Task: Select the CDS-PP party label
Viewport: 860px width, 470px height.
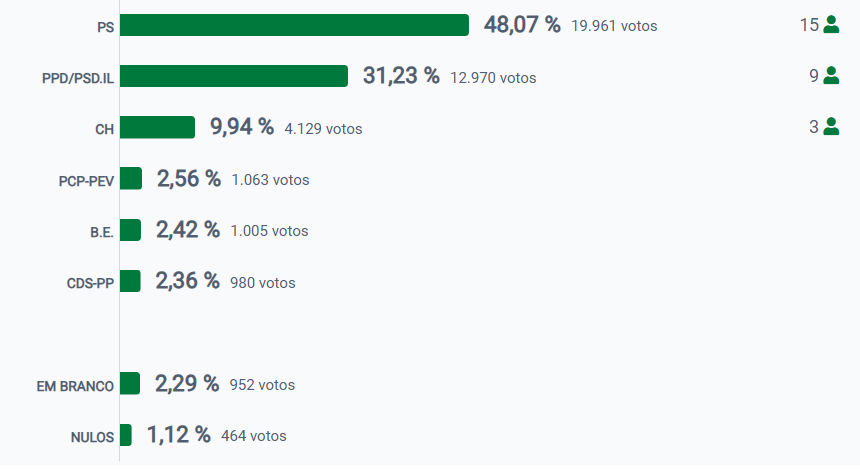Action: pos(89,284)
